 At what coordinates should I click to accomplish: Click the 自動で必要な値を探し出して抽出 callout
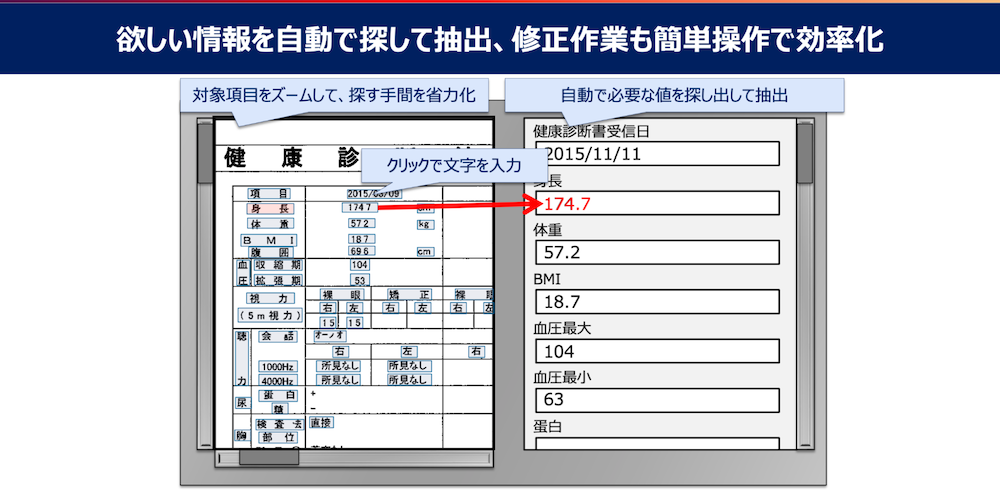[675, 96]
